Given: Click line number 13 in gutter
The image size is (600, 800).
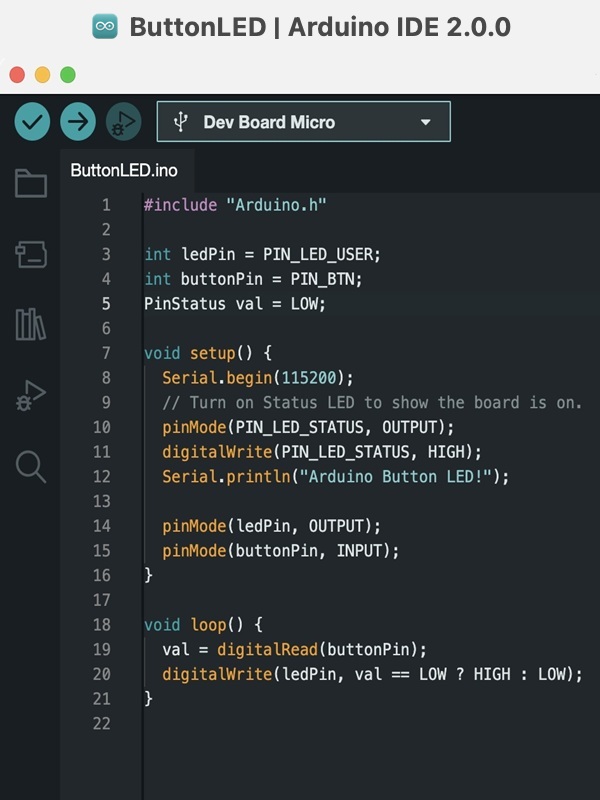Looking at the screenshot, I should pyautogui.click(x=102, y=502).
